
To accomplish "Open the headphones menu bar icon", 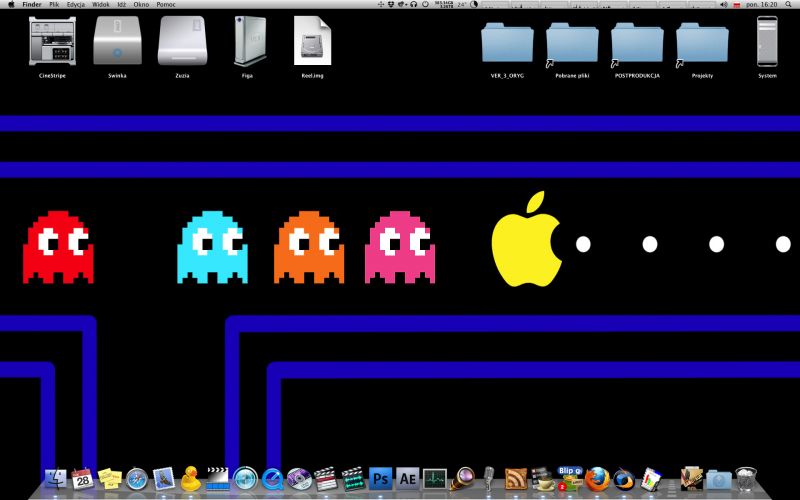I will tap(413, 4).
